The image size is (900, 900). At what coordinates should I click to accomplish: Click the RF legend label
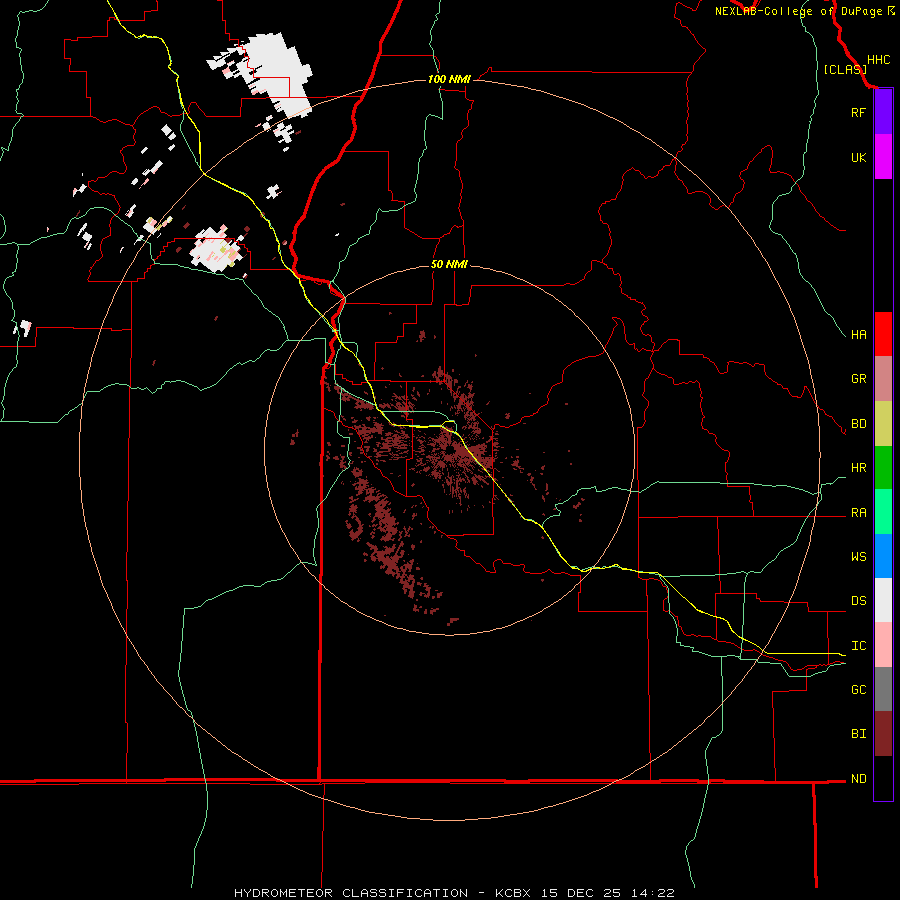coord(858,112)
